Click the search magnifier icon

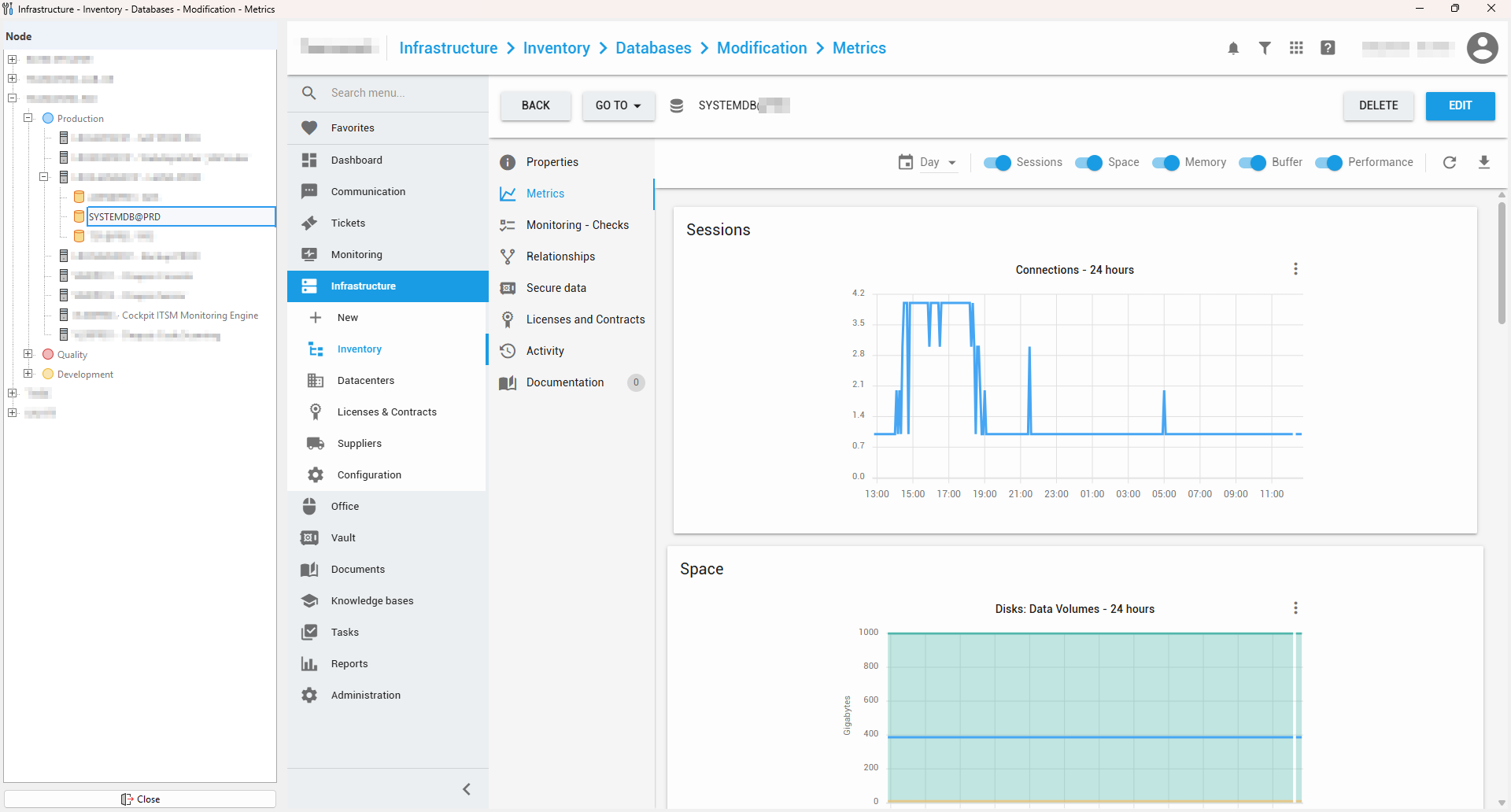coord(309,93)
